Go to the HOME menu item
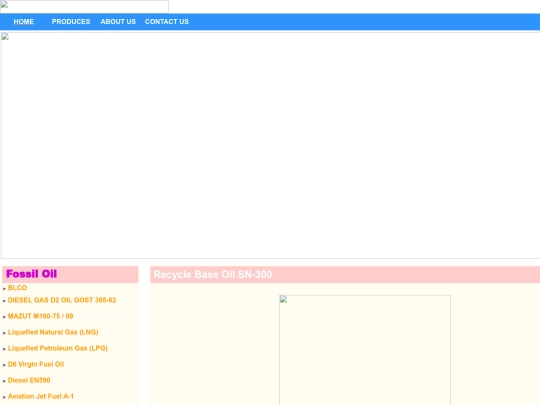Viewport: 540px width, 405px height. [x=23, y=22]
